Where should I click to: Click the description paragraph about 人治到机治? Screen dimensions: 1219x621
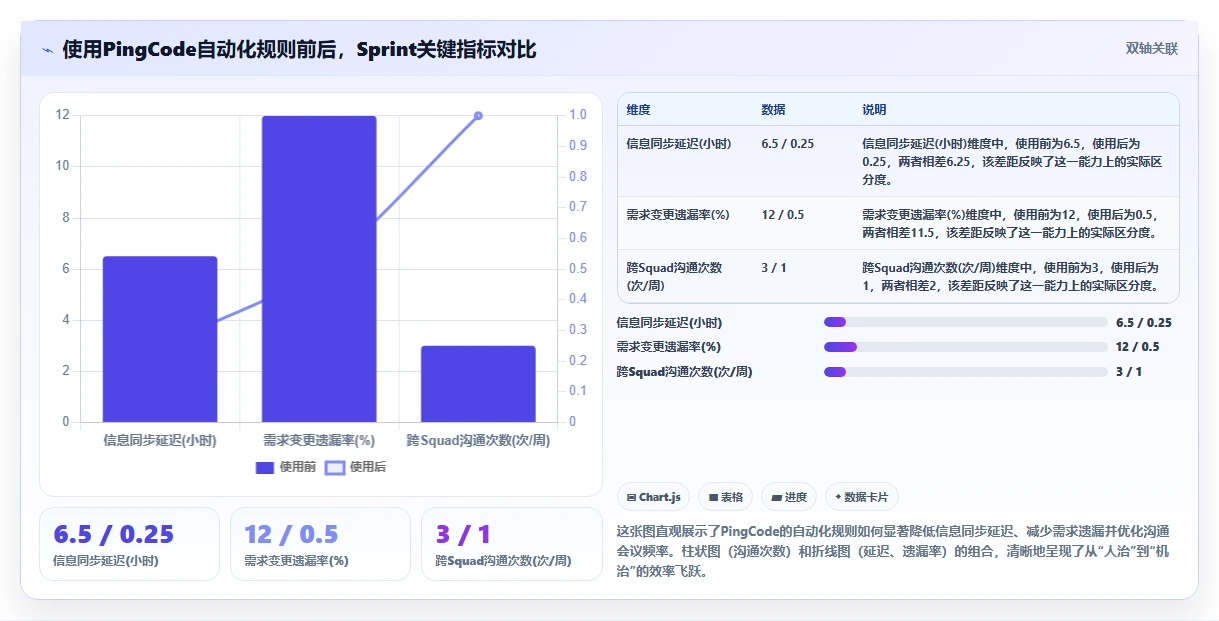coord(893,552)
